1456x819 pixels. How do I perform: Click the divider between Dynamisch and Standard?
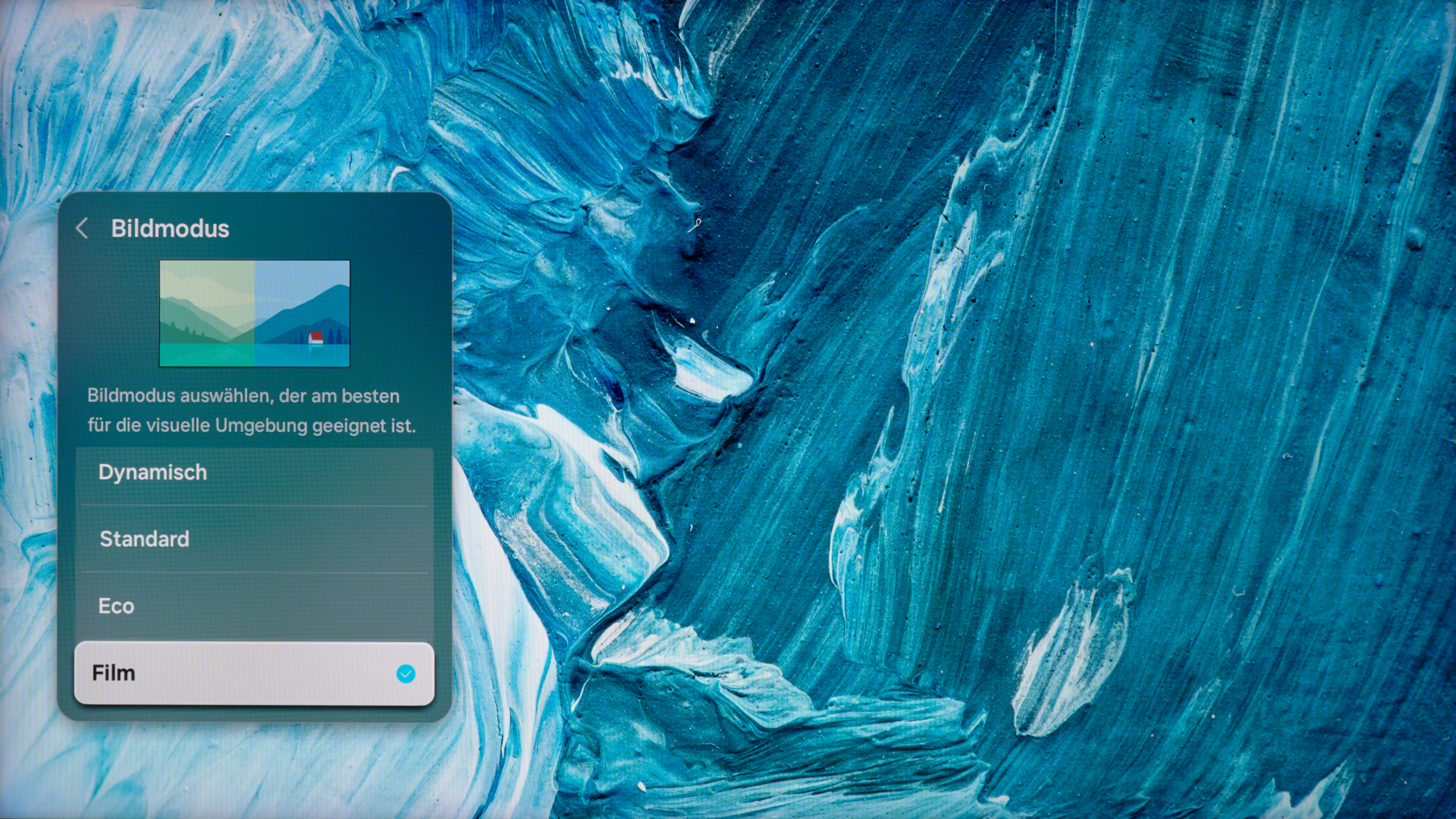coord(254,505)
